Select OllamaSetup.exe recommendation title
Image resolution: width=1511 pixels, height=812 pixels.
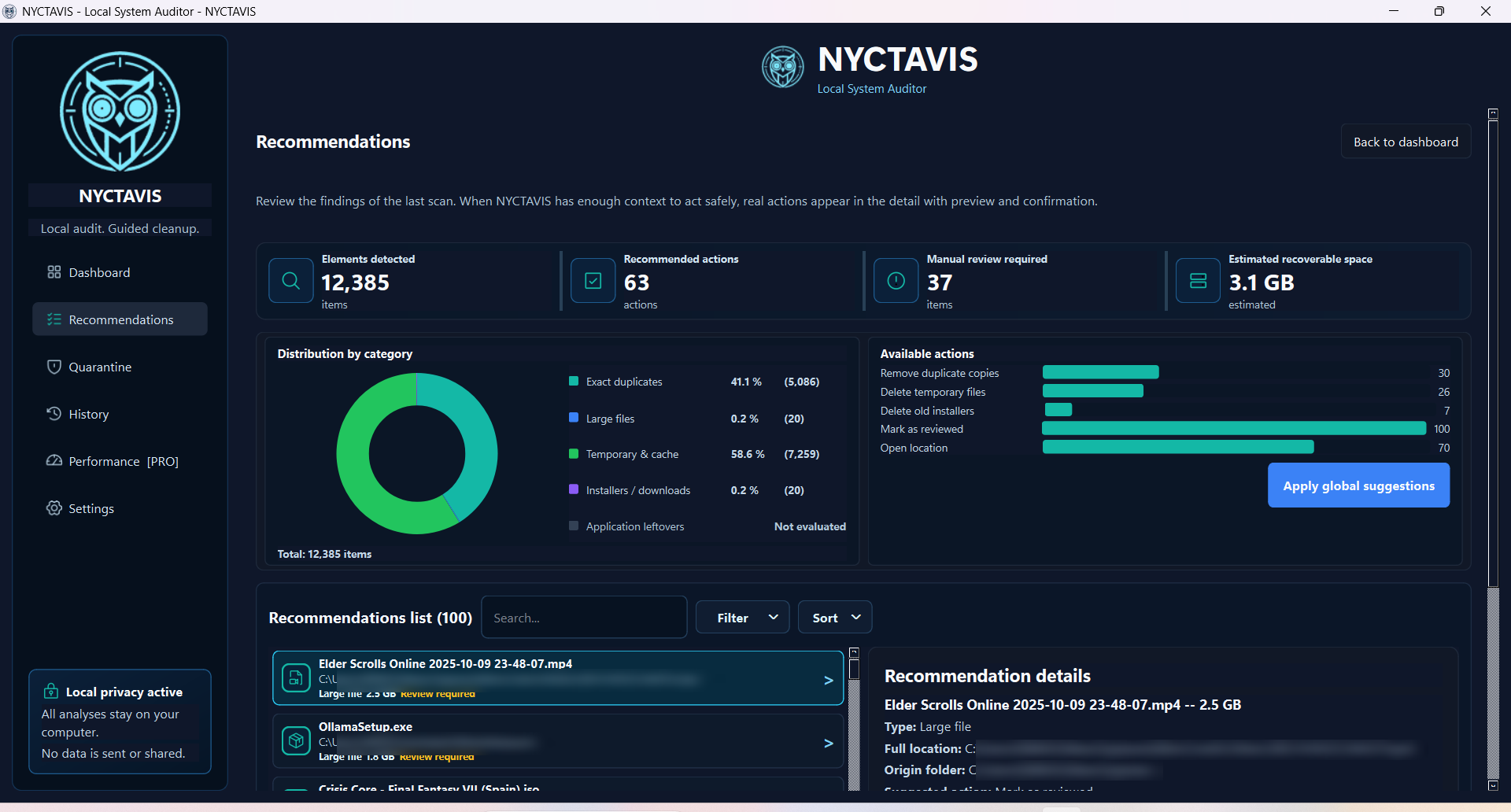[x=365, y=727]
